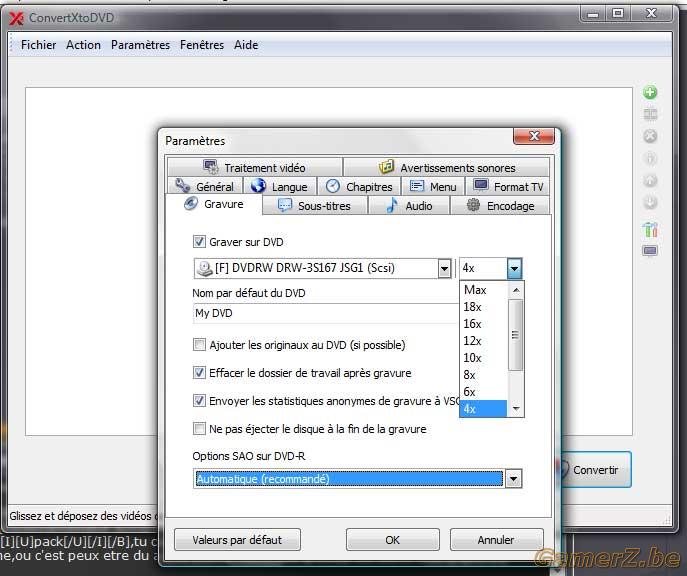Switch to the Menu tab
This screenshot has width=687, height=576.
click(433, 187)
